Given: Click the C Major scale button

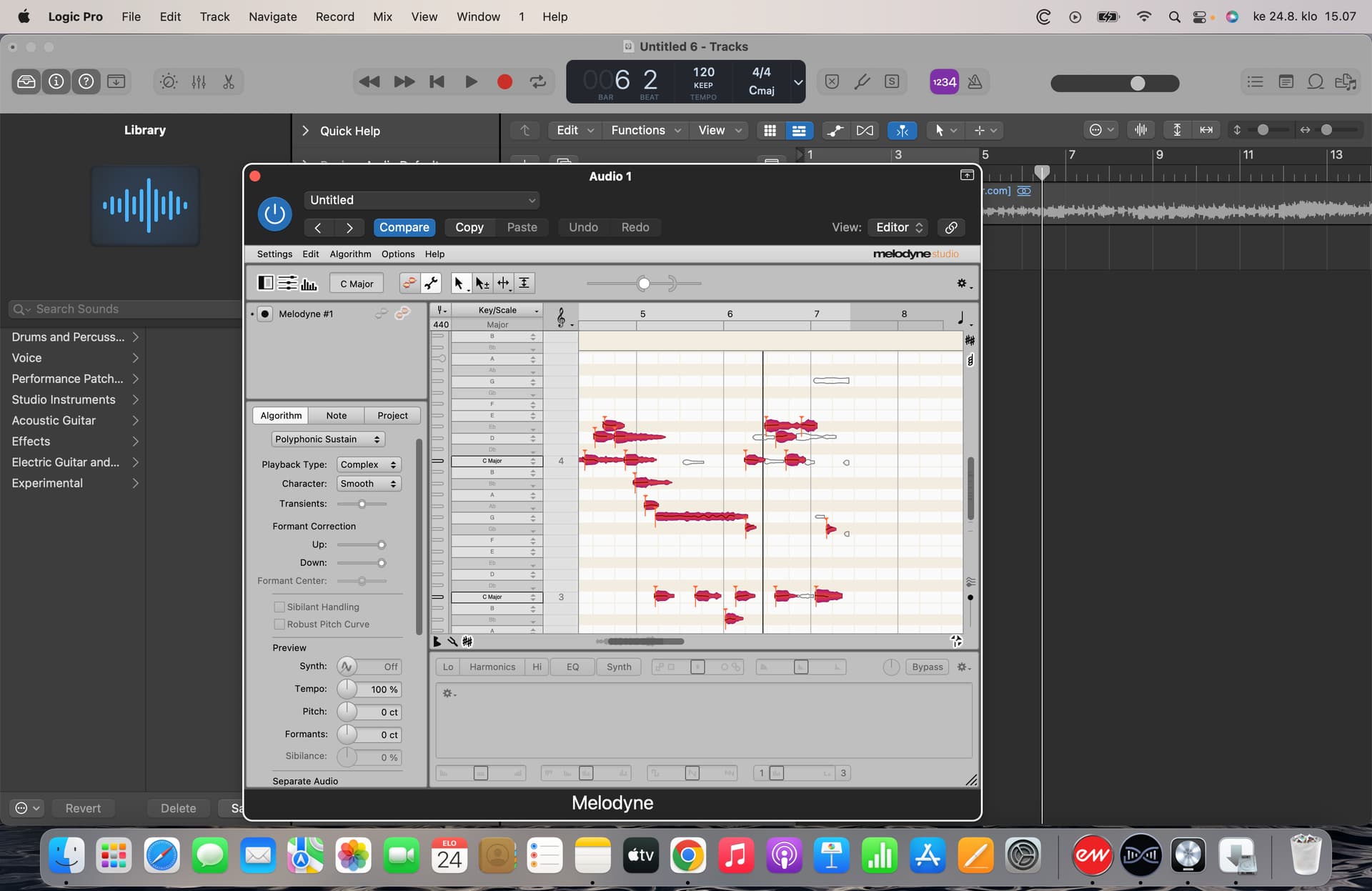Looking at the screenshot, I should [x=357, y=284].
